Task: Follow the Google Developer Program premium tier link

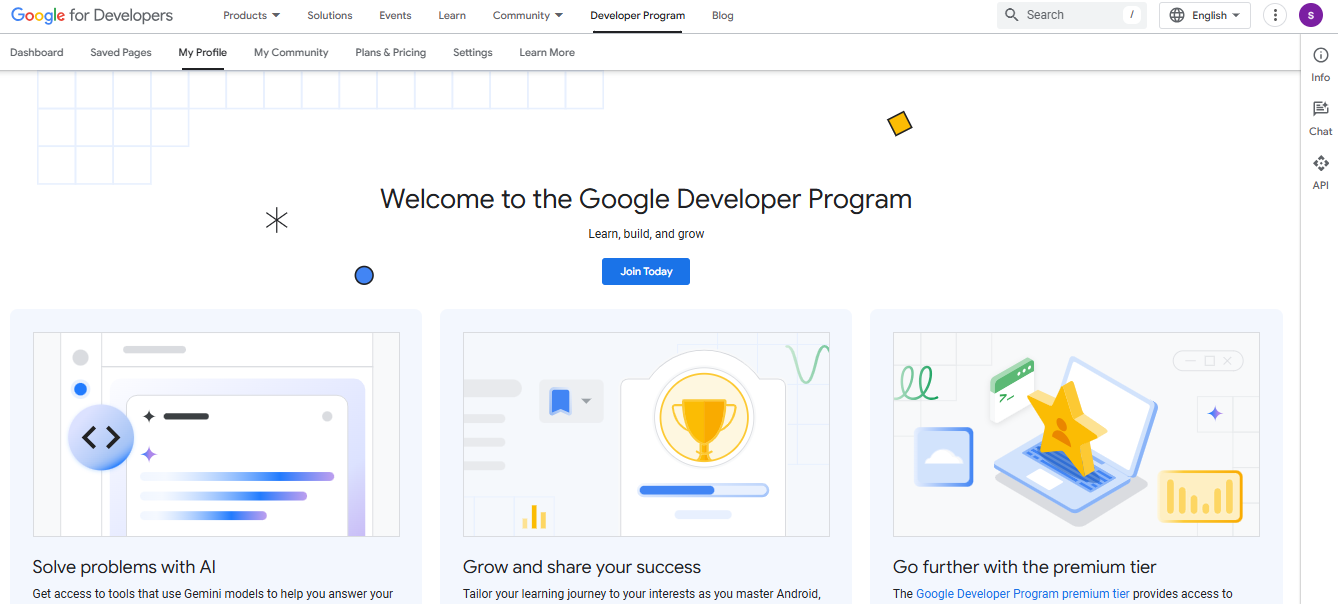Action: click(1023, 594)
